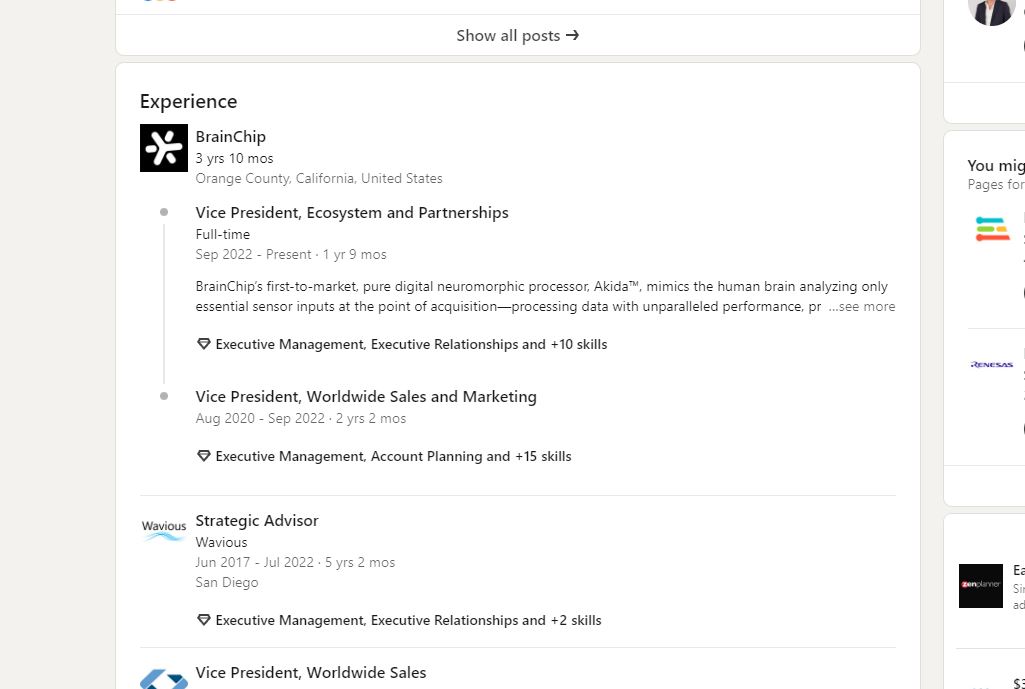Expand description with '…see more'
This screenshot has width=1025, height=689.
click(861, 307)
